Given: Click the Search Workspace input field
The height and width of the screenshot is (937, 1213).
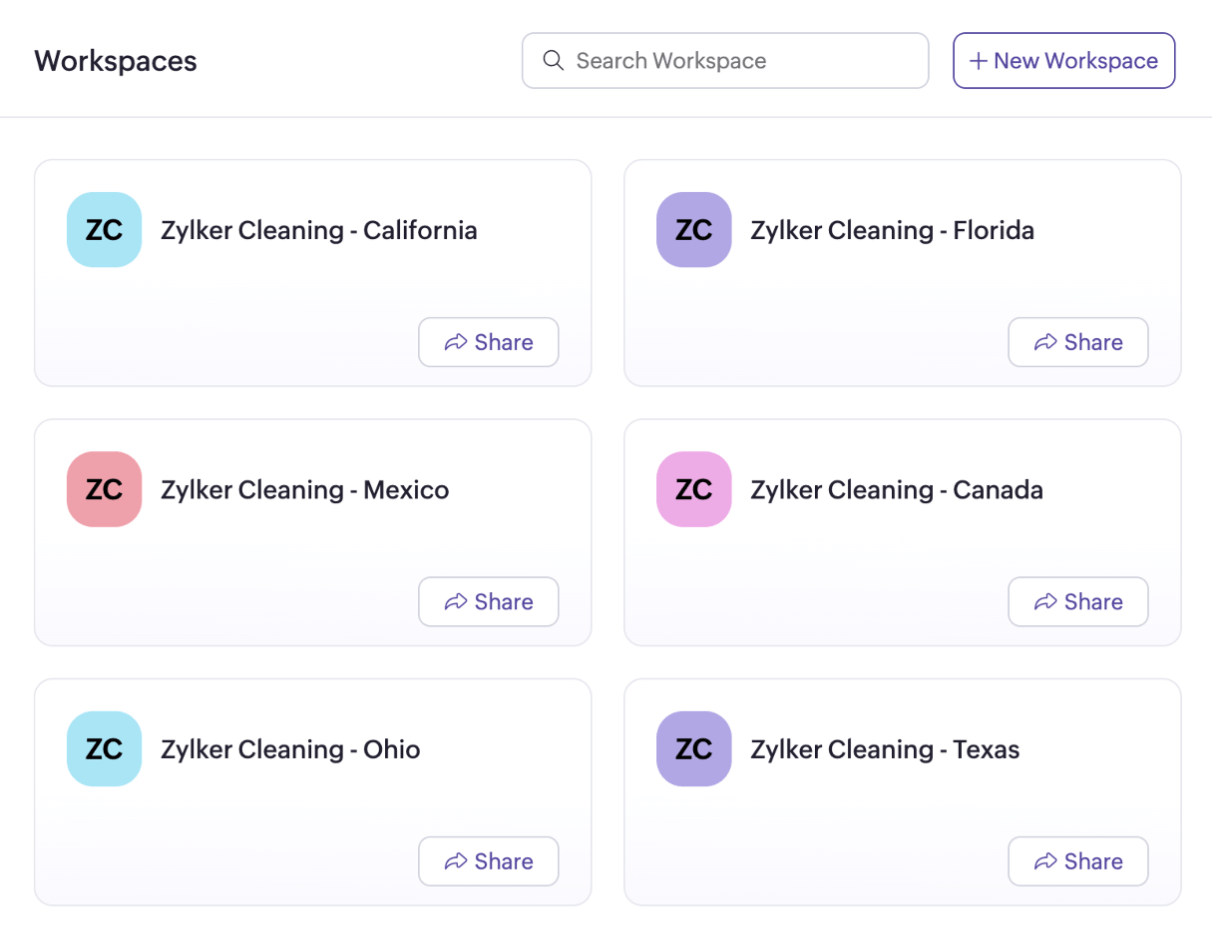Looking at the screenshot, I should click(x=725, y=61).
